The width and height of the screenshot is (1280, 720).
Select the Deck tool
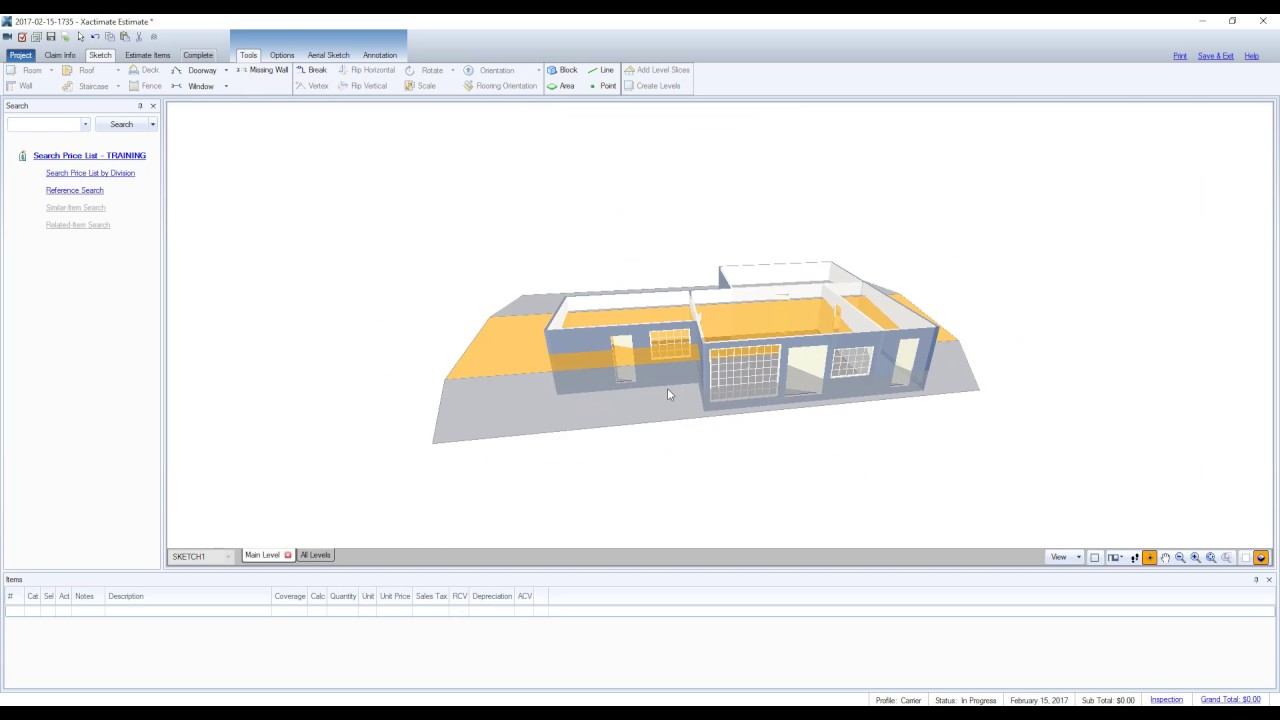(x=143, y=70)
